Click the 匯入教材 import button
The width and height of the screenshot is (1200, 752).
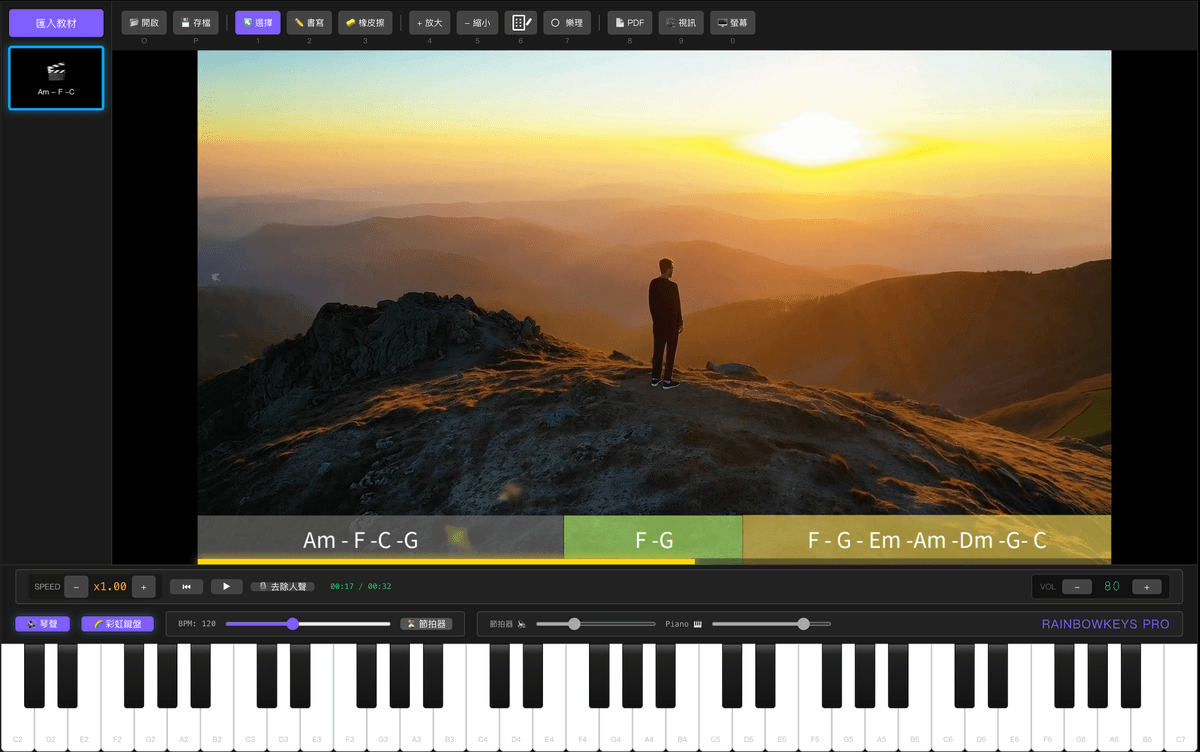point(56,22)
